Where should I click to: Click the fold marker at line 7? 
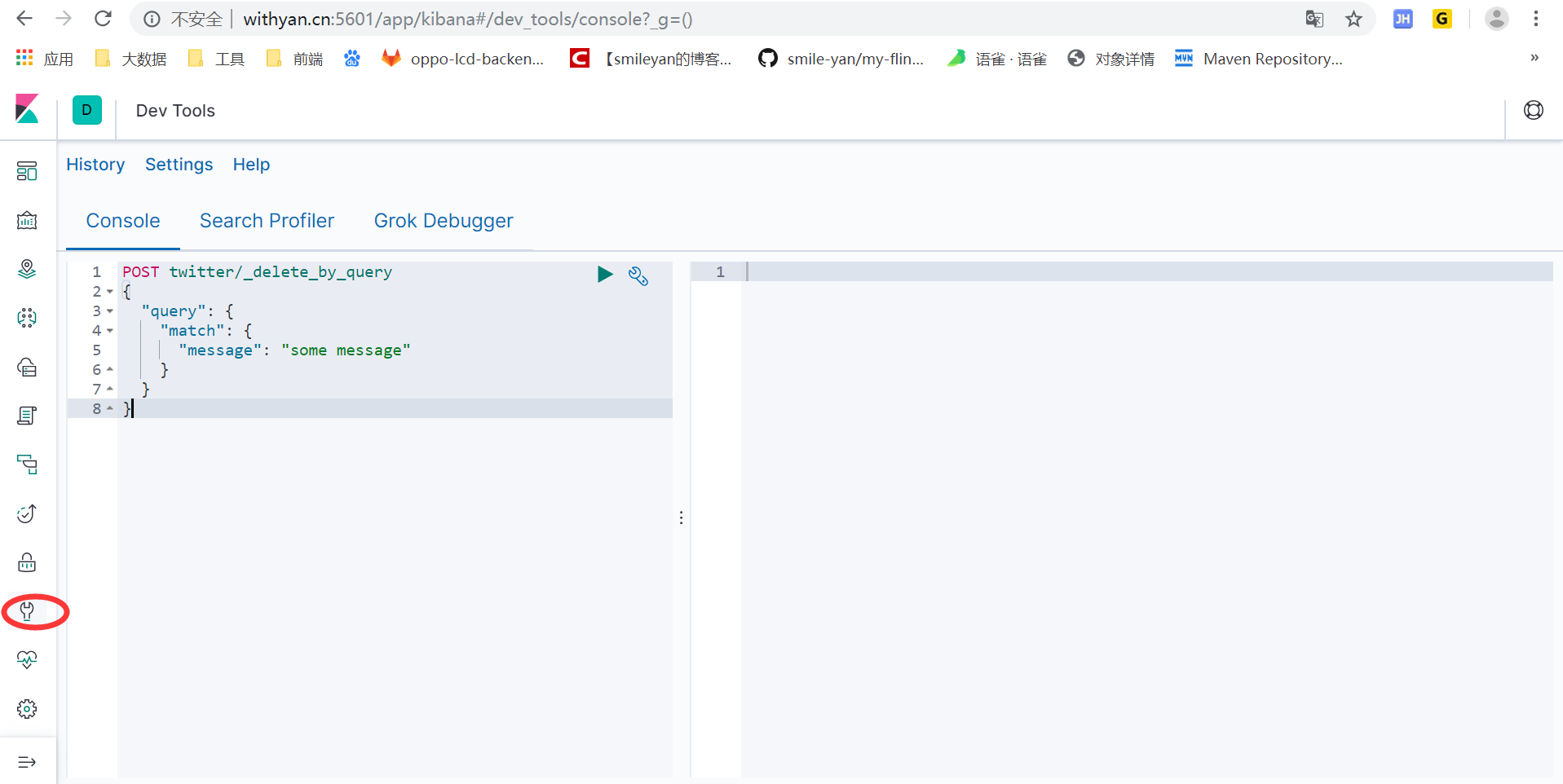tap(110, 389)
